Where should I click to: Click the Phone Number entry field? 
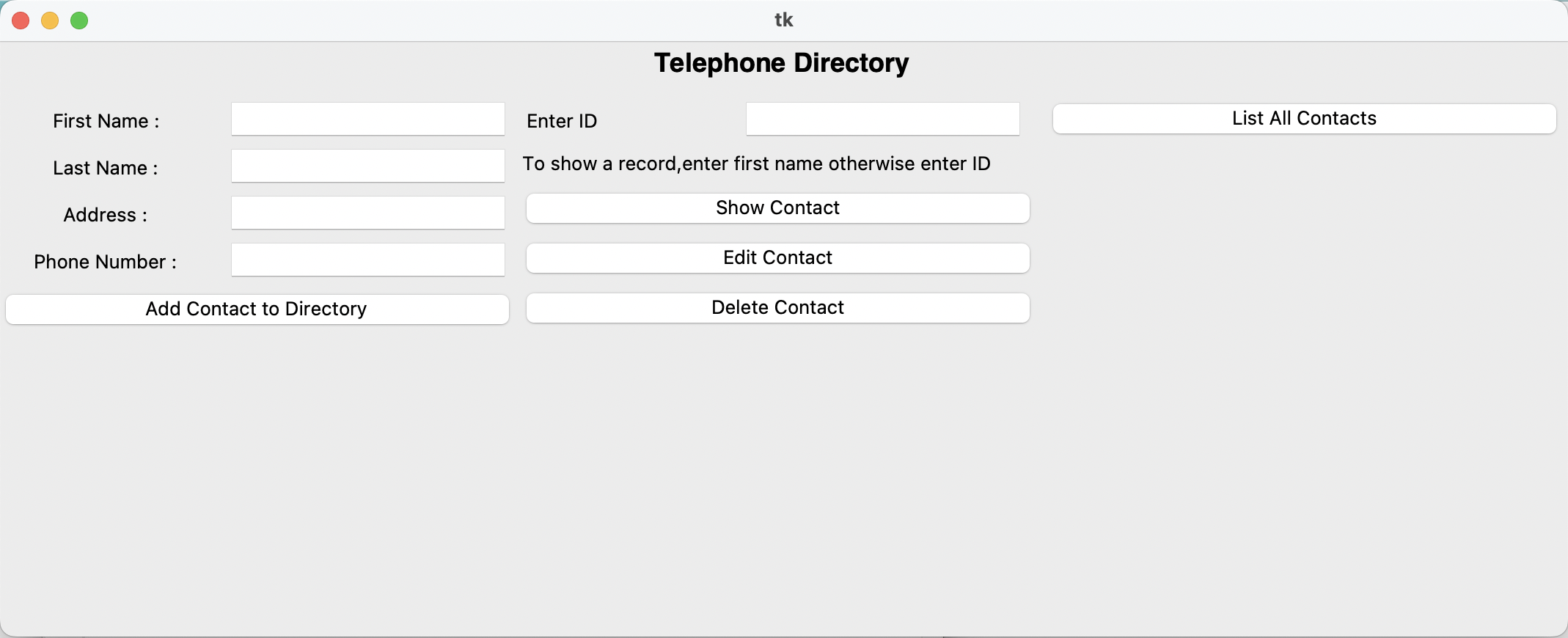point(367,260)
